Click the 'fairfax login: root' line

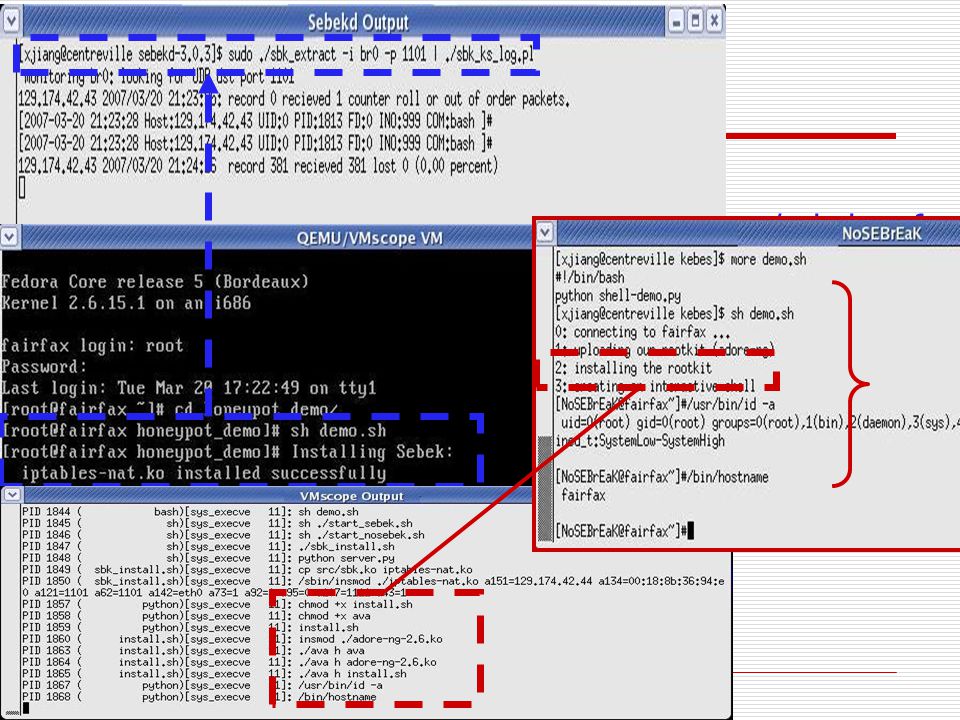pos(92,345)
